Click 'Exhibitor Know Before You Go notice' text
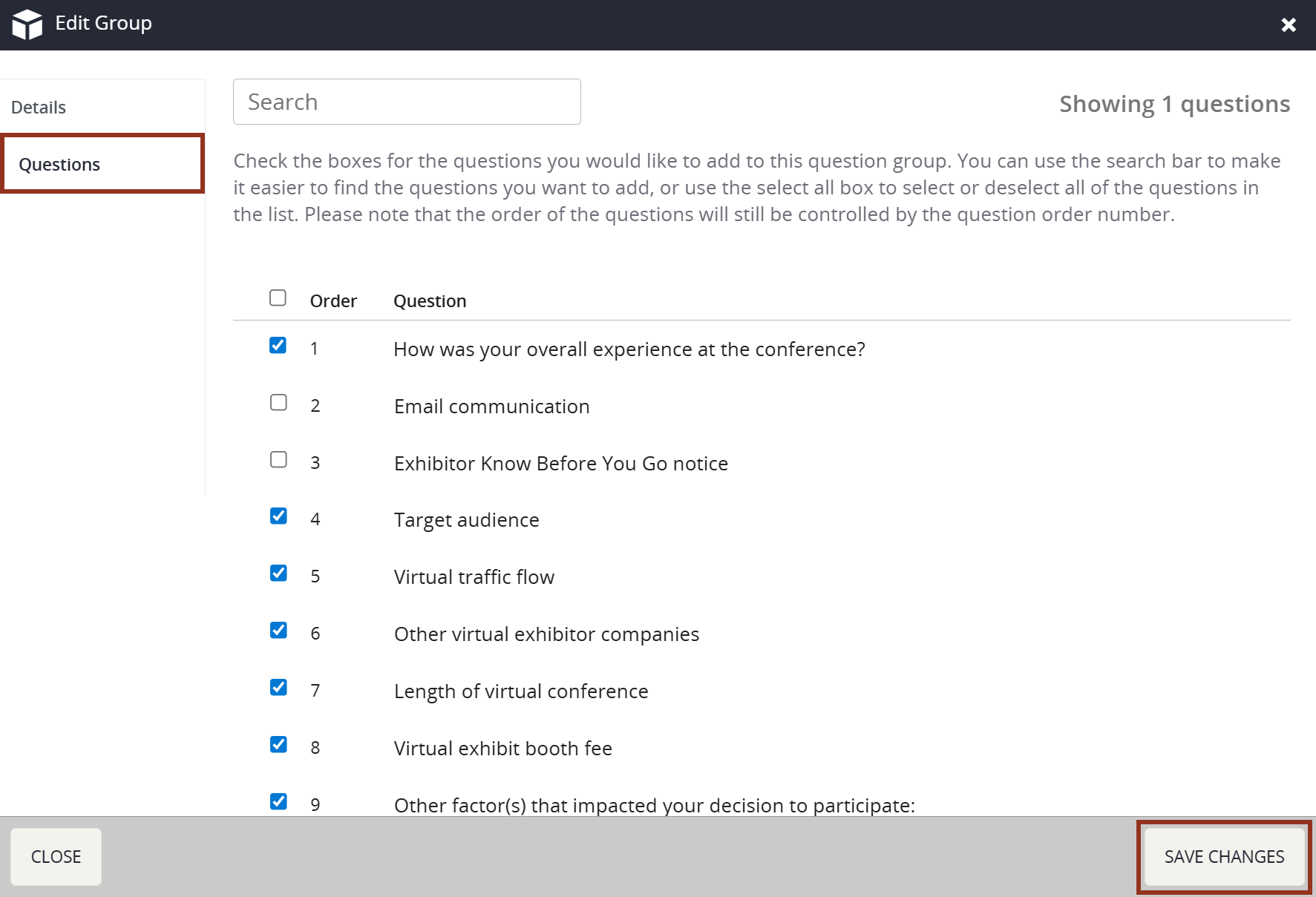The image size is (1316, 897). tap(561, 464)
